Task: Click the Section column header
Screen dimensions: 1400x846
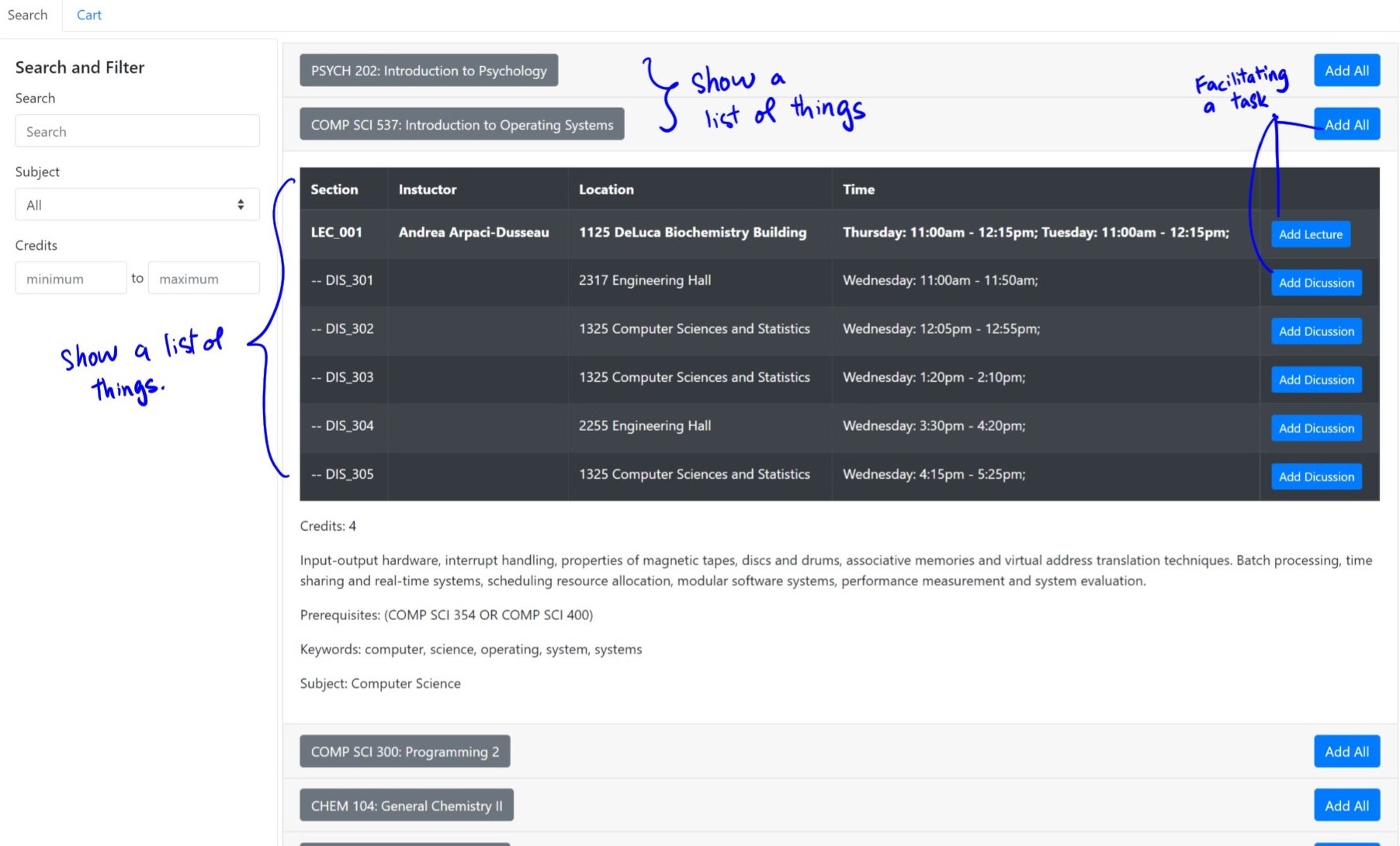Action: click(x=344, y=189)
